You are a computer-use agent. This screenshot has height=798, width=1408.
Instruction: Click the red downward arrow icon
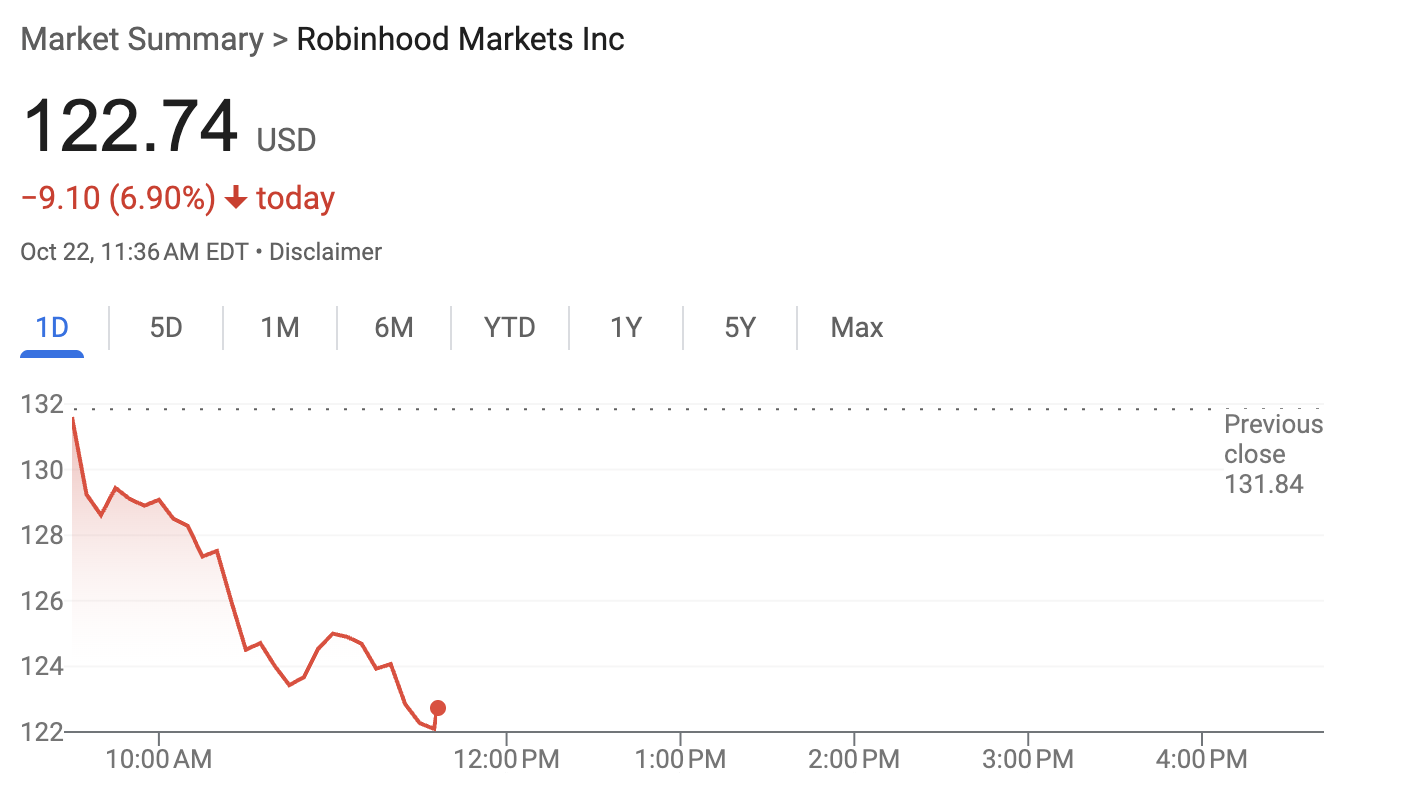pyautogui.click(x=236, y=197)
